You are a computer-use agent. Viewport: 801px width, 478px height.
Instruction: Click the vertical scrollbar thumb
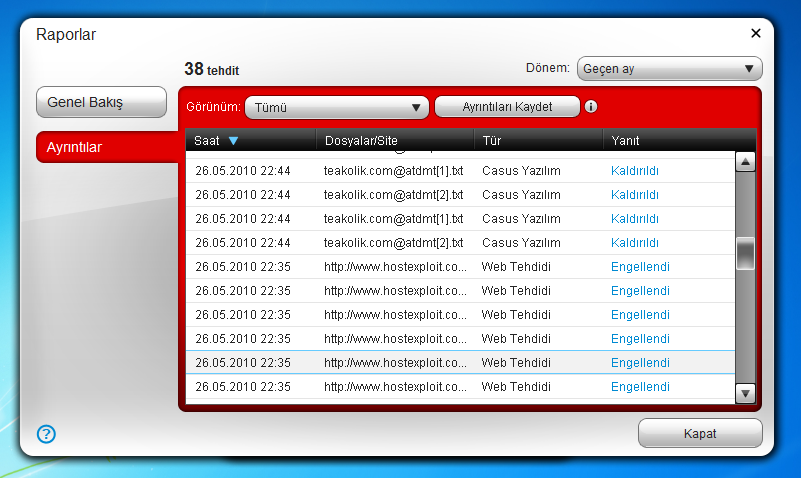tap(745, 253)
